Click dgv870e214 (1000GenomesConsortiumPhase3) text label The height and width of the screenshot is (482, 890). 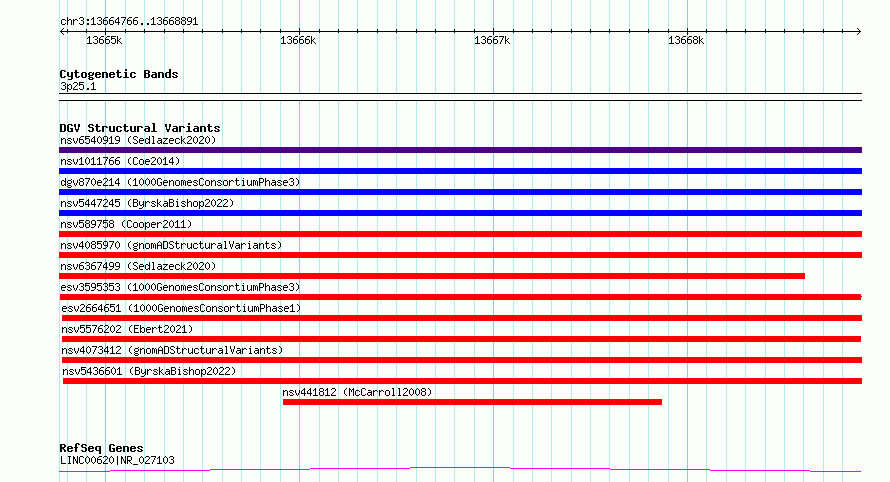180,182
